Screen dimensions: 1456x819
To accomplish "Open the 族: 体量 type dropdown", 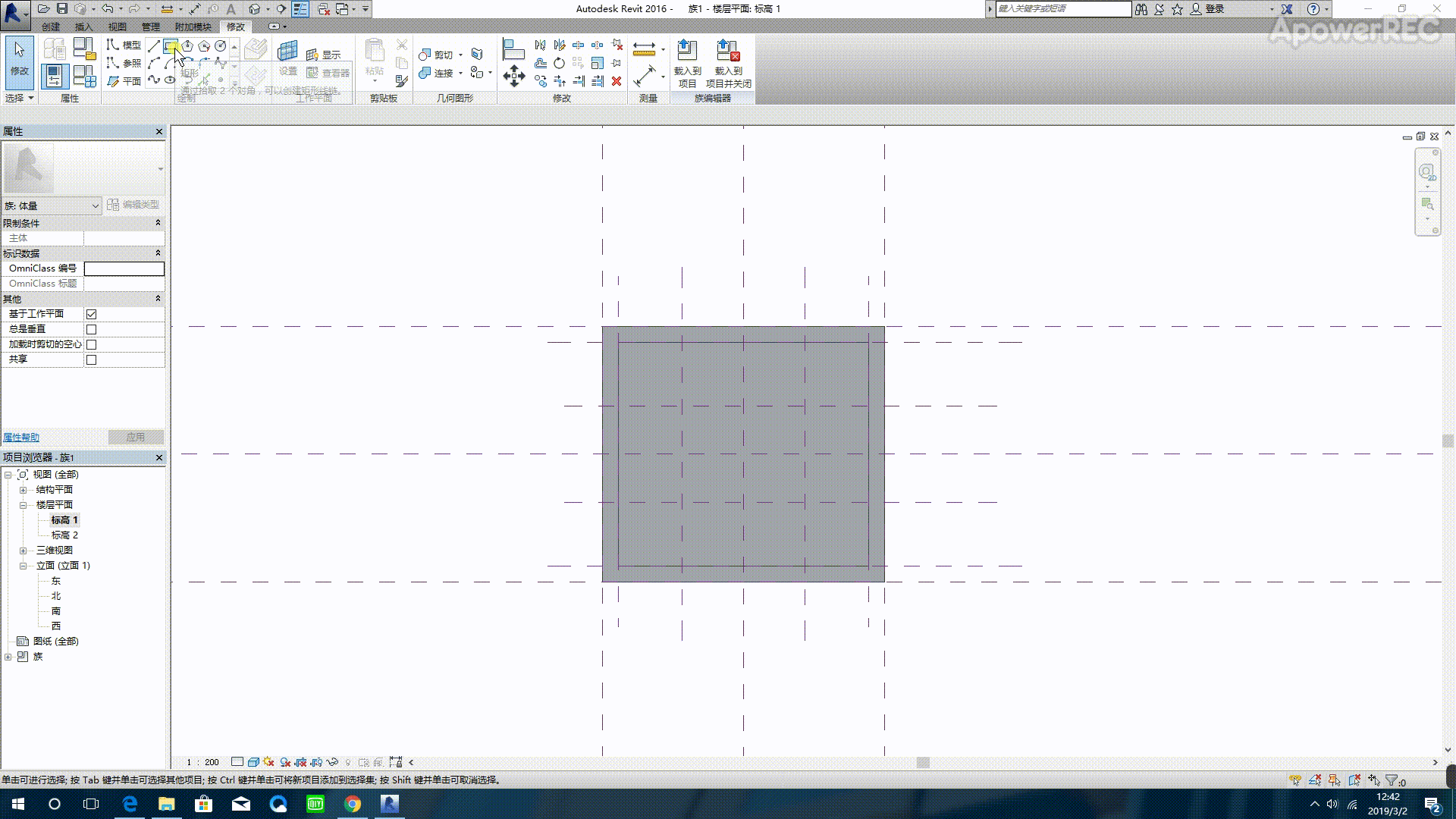I will 95,206.
